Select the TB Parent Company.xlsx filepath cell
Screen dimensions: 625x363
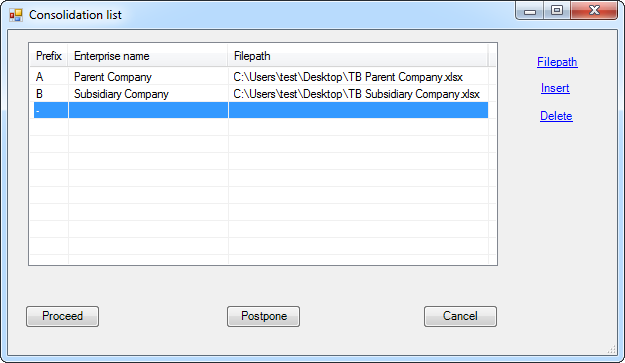(x=358, y=77)
